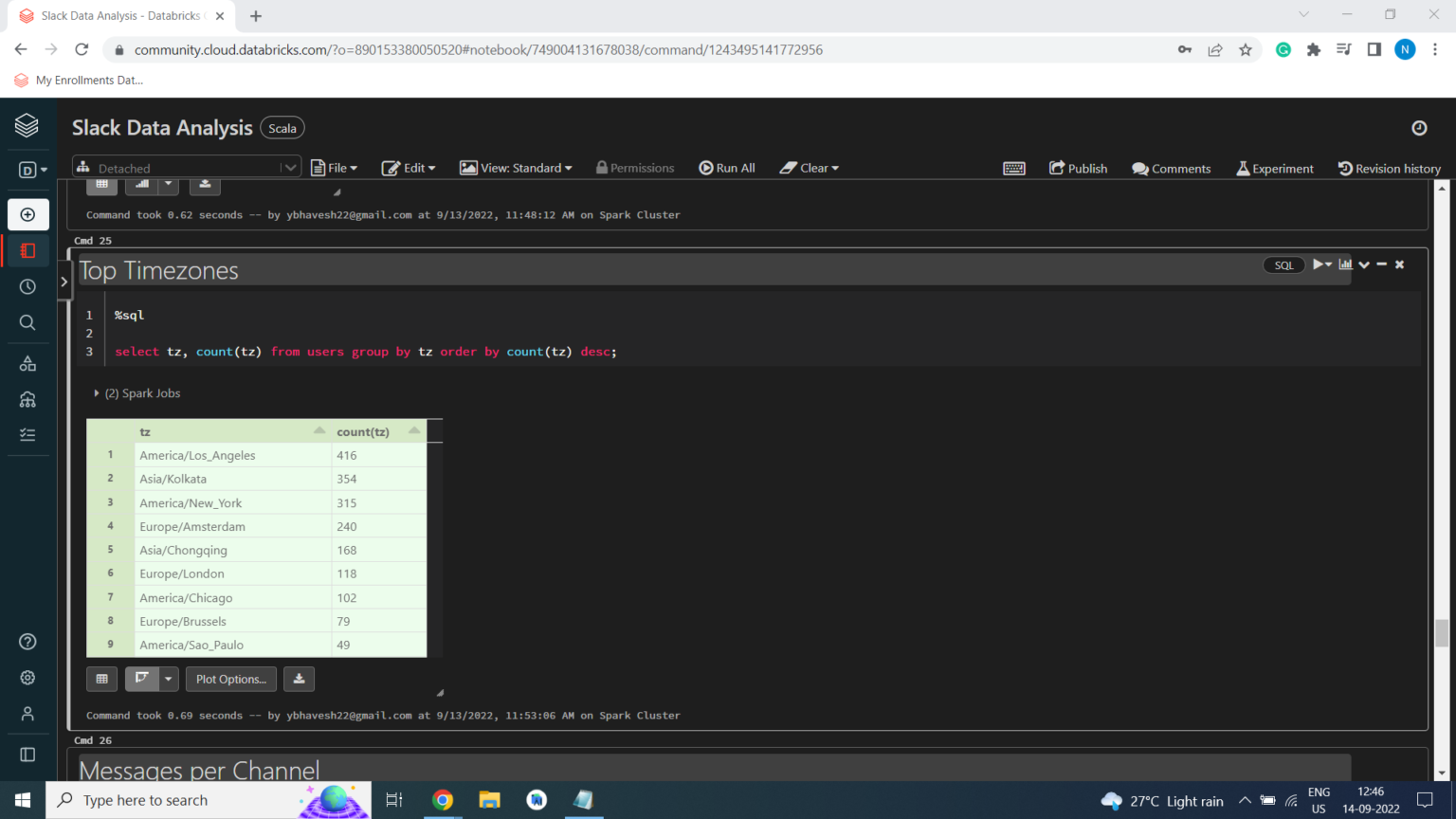Open keyboard shortcuts icon

point(1014,168)
